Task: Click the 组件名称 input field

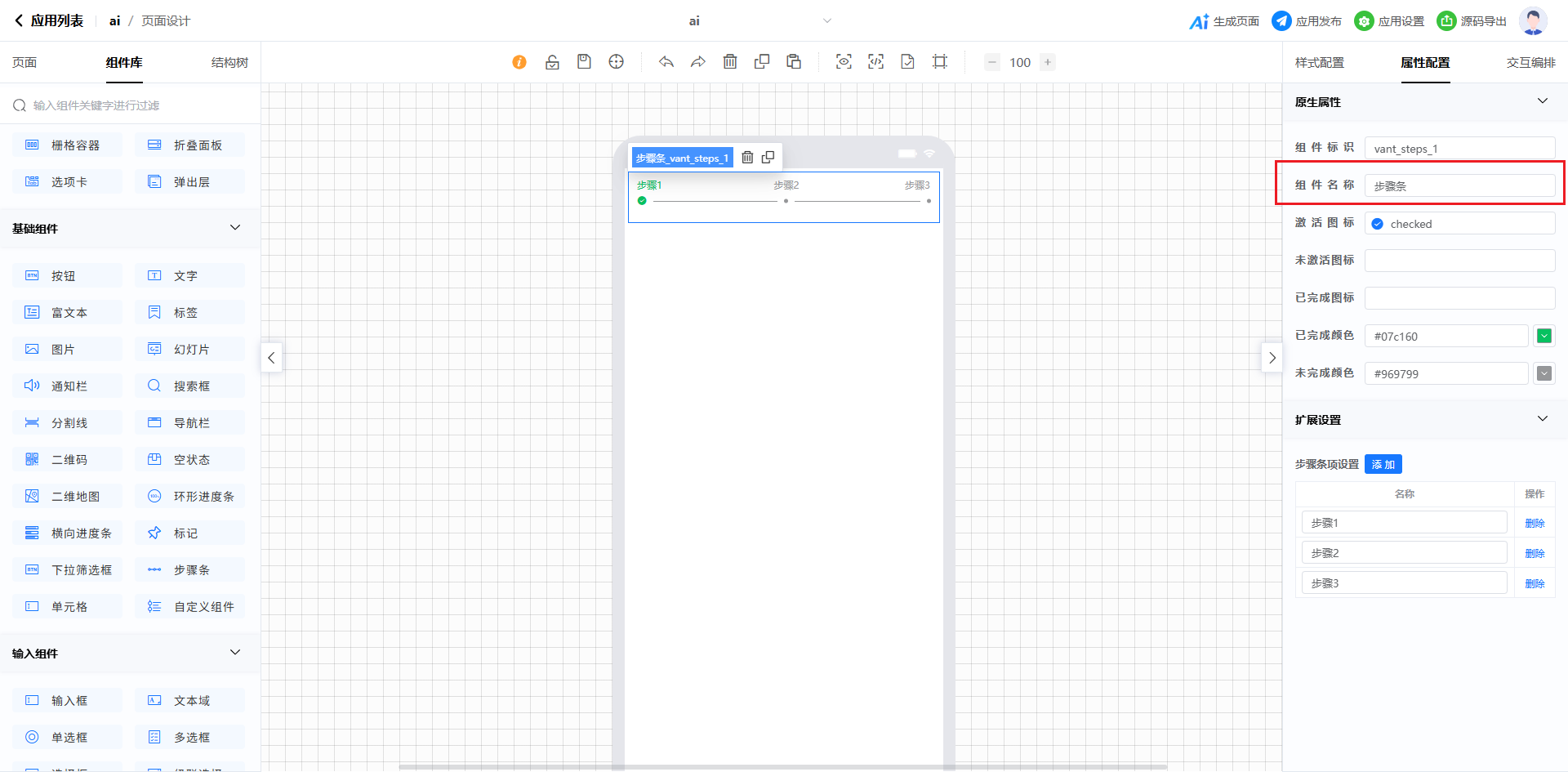Action: pos(1459,186)
